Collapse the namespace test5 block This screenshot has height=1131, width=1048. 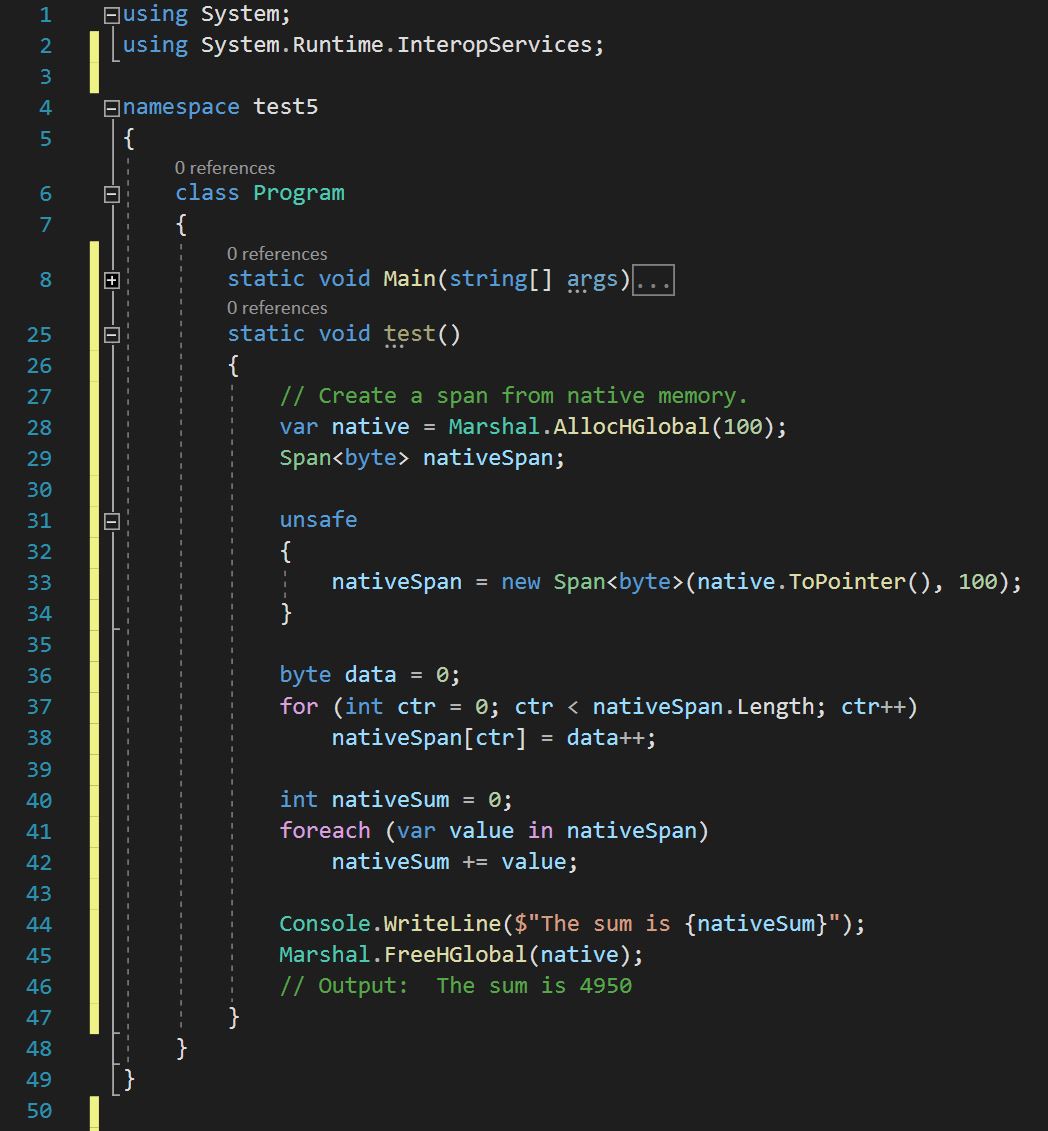pos(112,108)
